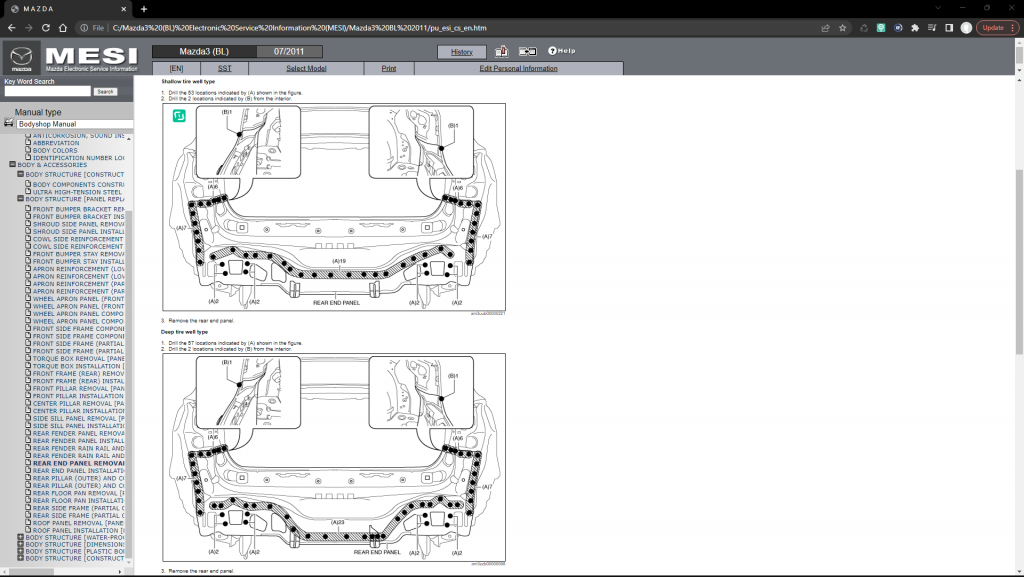The height and width of the screenshot is (577, 1024).
Task: Bookmark this page with the star icon
Action: coord(844,28)
